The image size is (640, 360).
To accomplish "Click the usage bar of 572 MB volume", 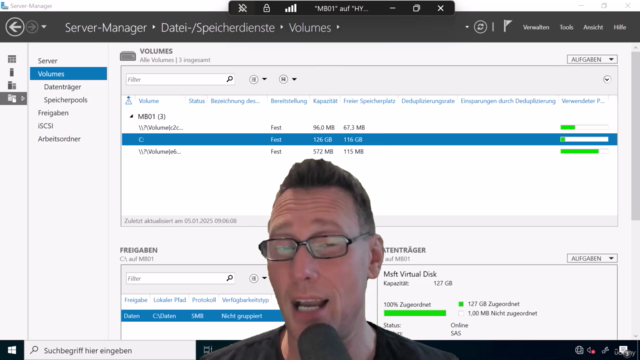I will 584,151.
